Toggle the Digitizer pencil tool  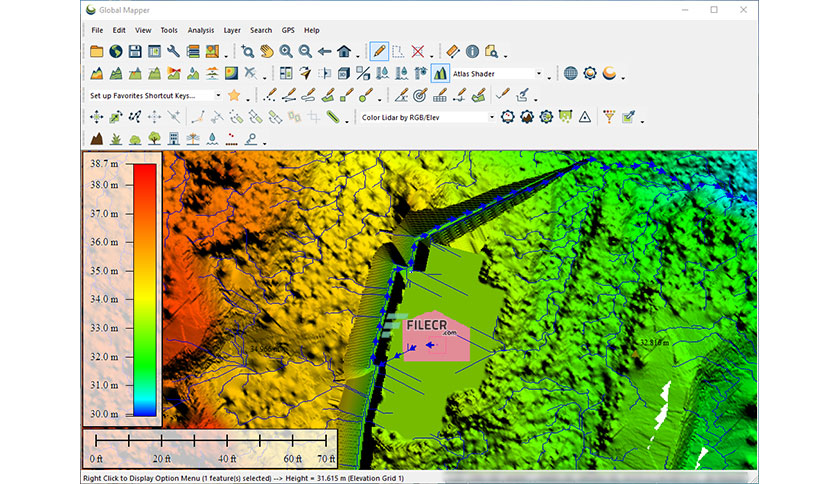coord(379,51)
